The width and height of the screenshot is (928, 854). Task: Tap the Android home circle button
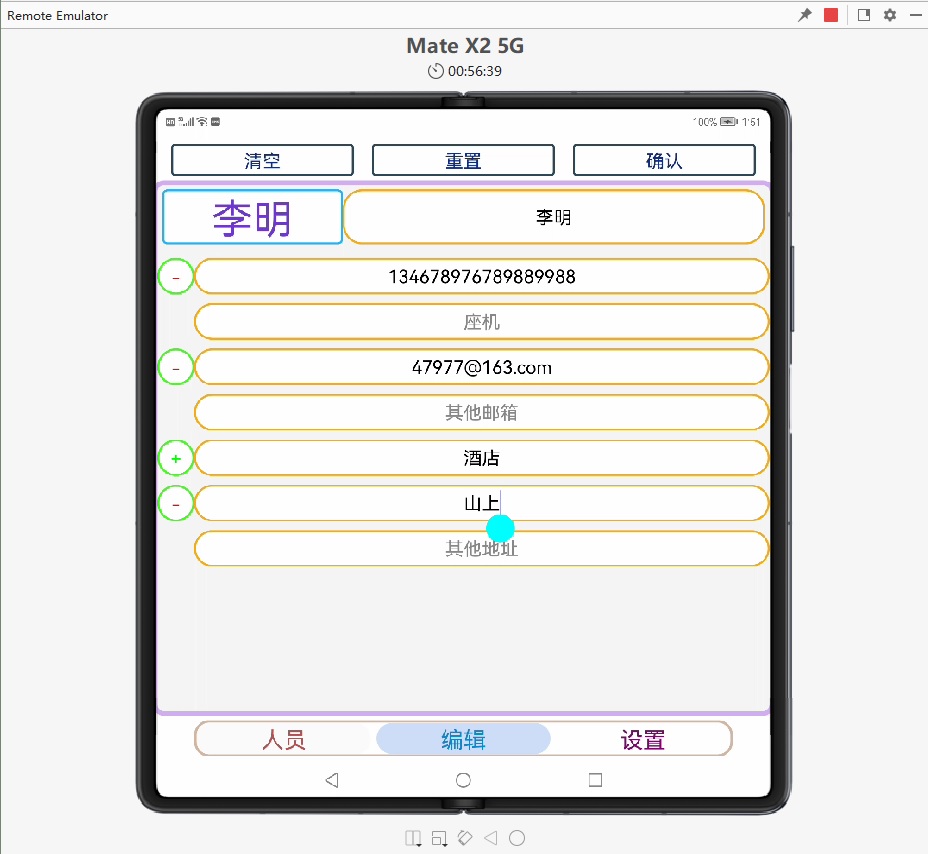463,780
